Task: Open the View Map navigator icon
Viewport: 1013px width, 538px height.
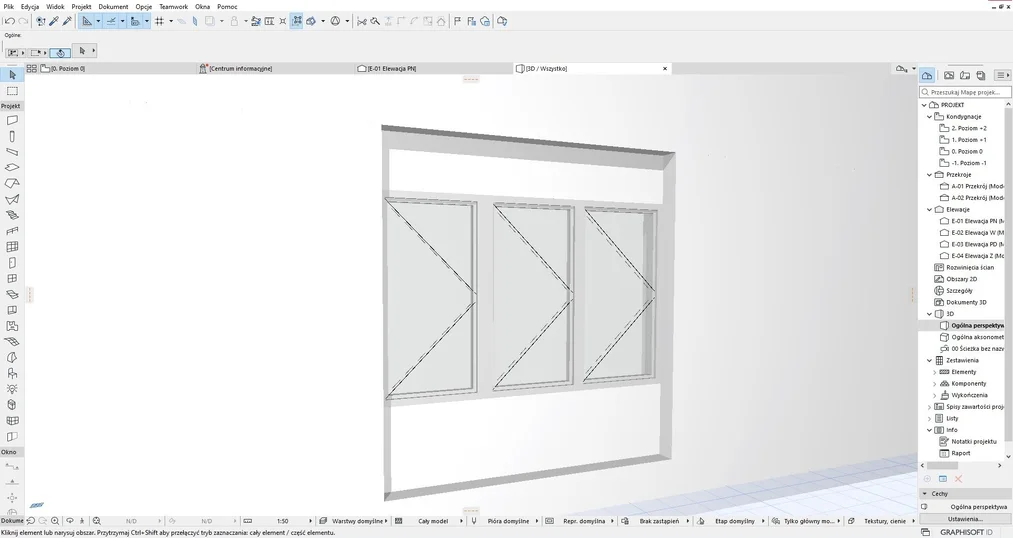Action: (948, 76)
